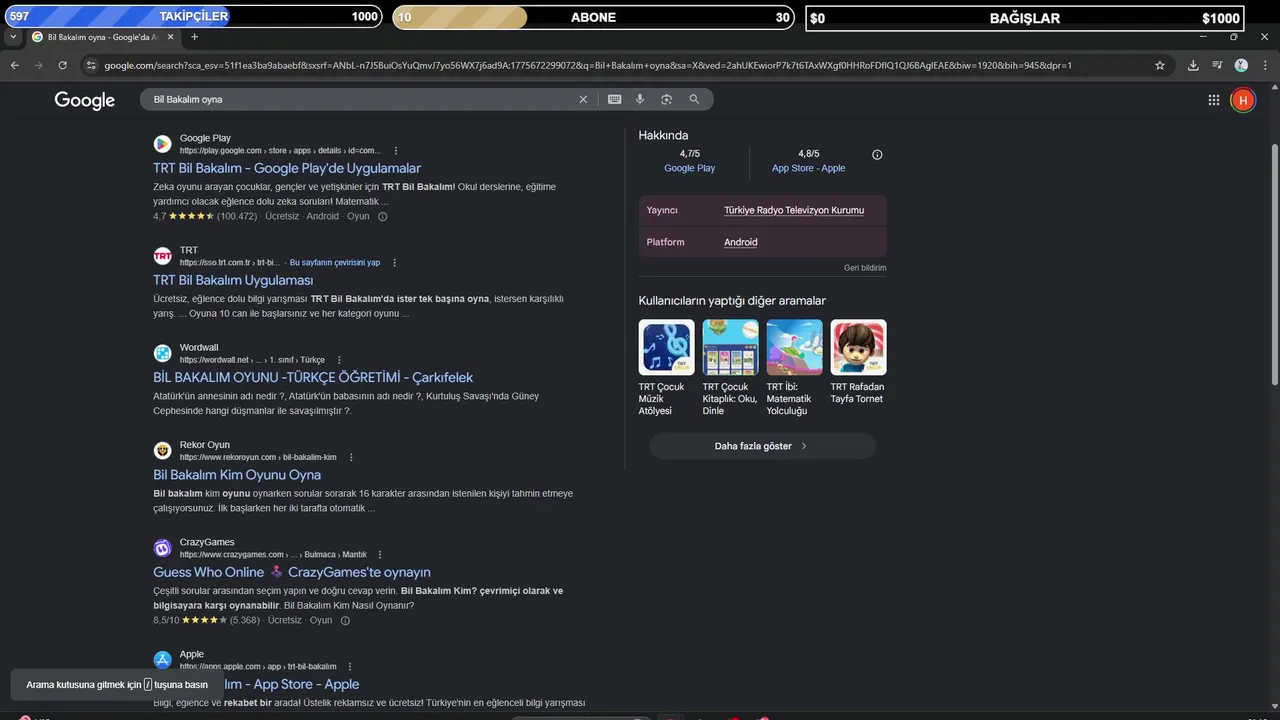Click the page vertical scrollbar
Viewport: 1280px width, 720px height.
click(x=1274, y=265)
